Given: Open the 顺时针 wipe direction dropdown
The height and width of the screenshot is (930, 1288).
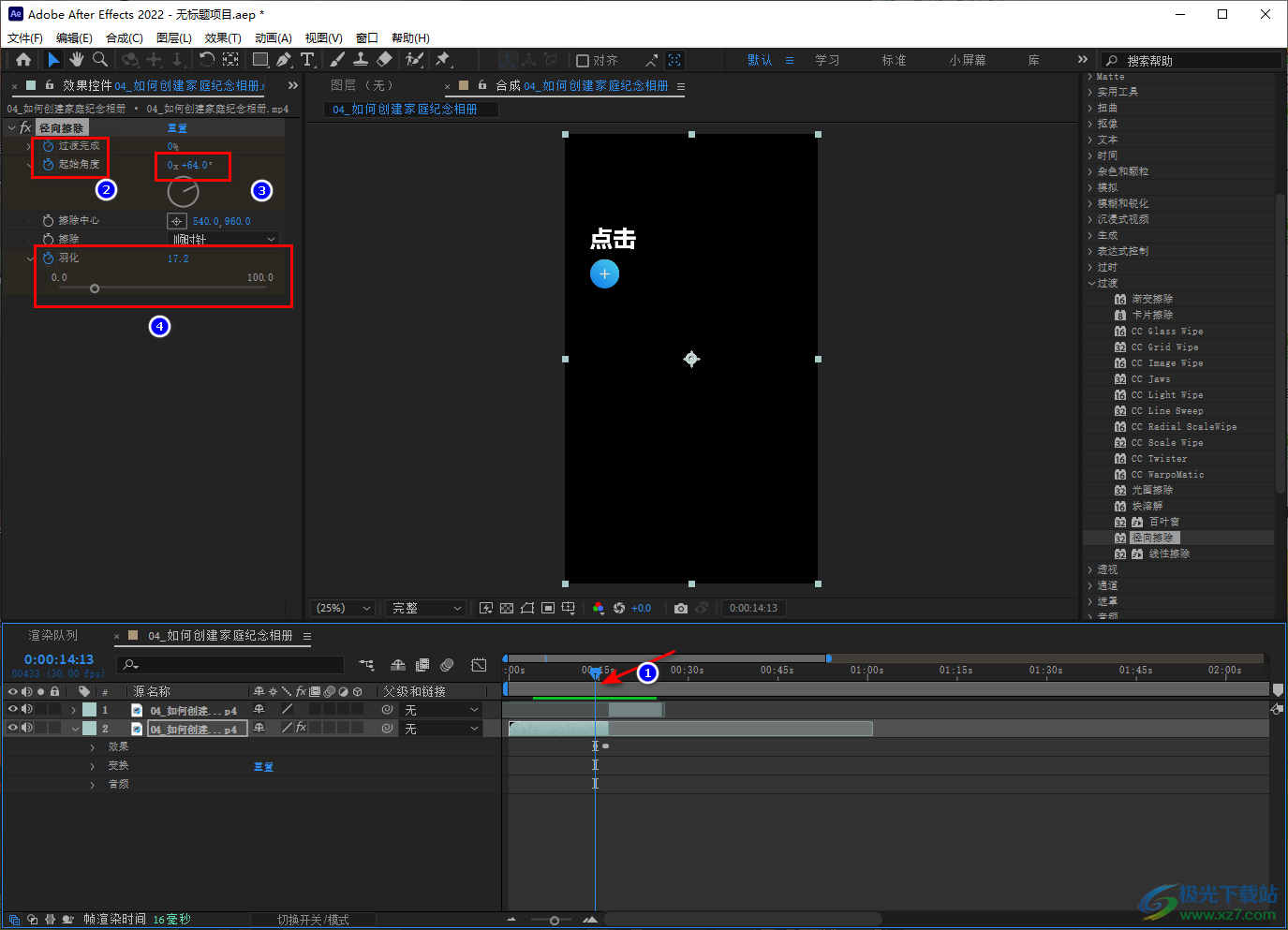Looking at the screenshot, I should [x=225, y=240].
